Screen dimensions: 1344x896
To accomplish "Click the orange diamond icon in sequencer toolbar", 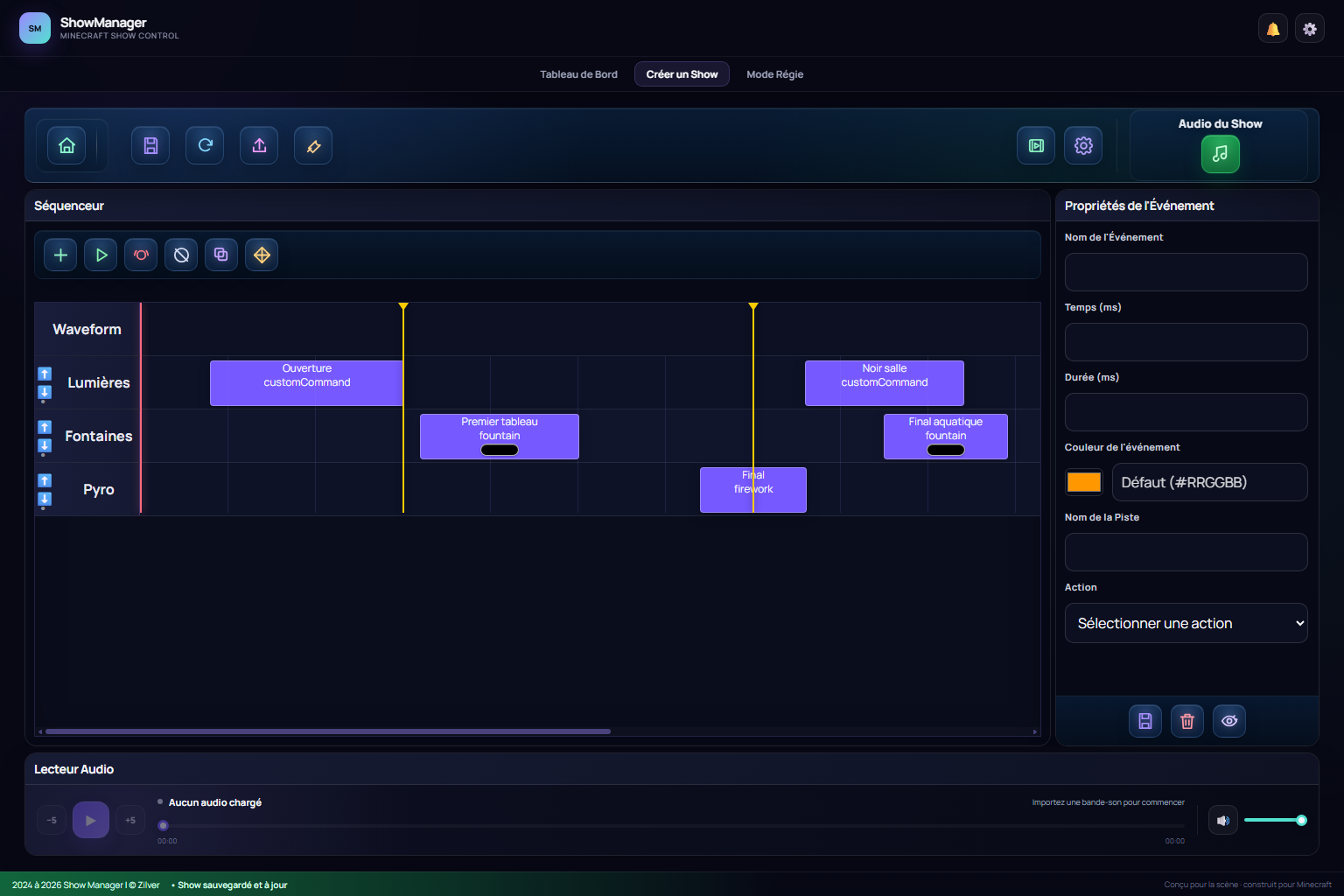I will coord(262,255).
